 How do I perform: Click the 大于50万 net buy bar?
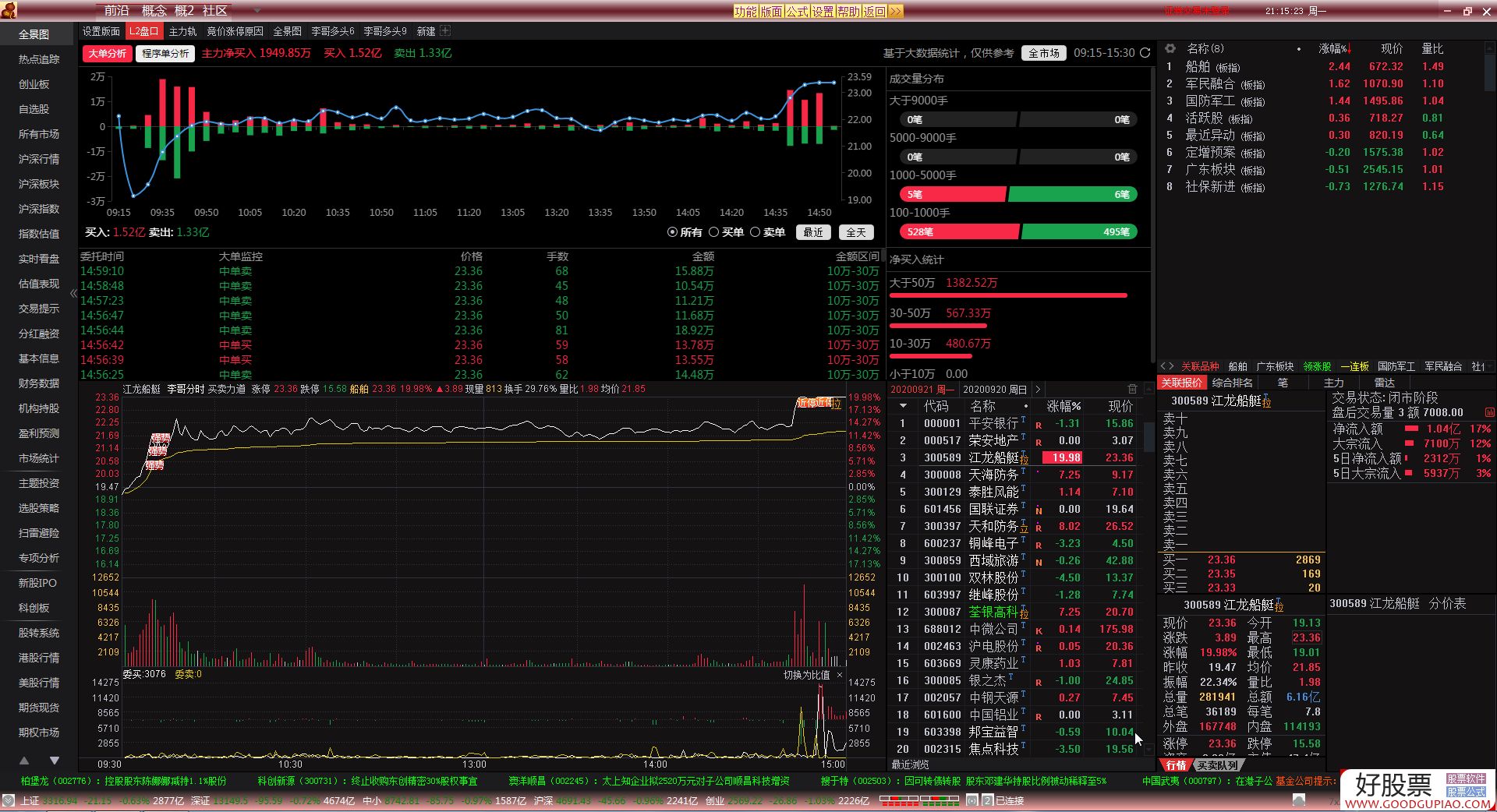click(1008, 295)
